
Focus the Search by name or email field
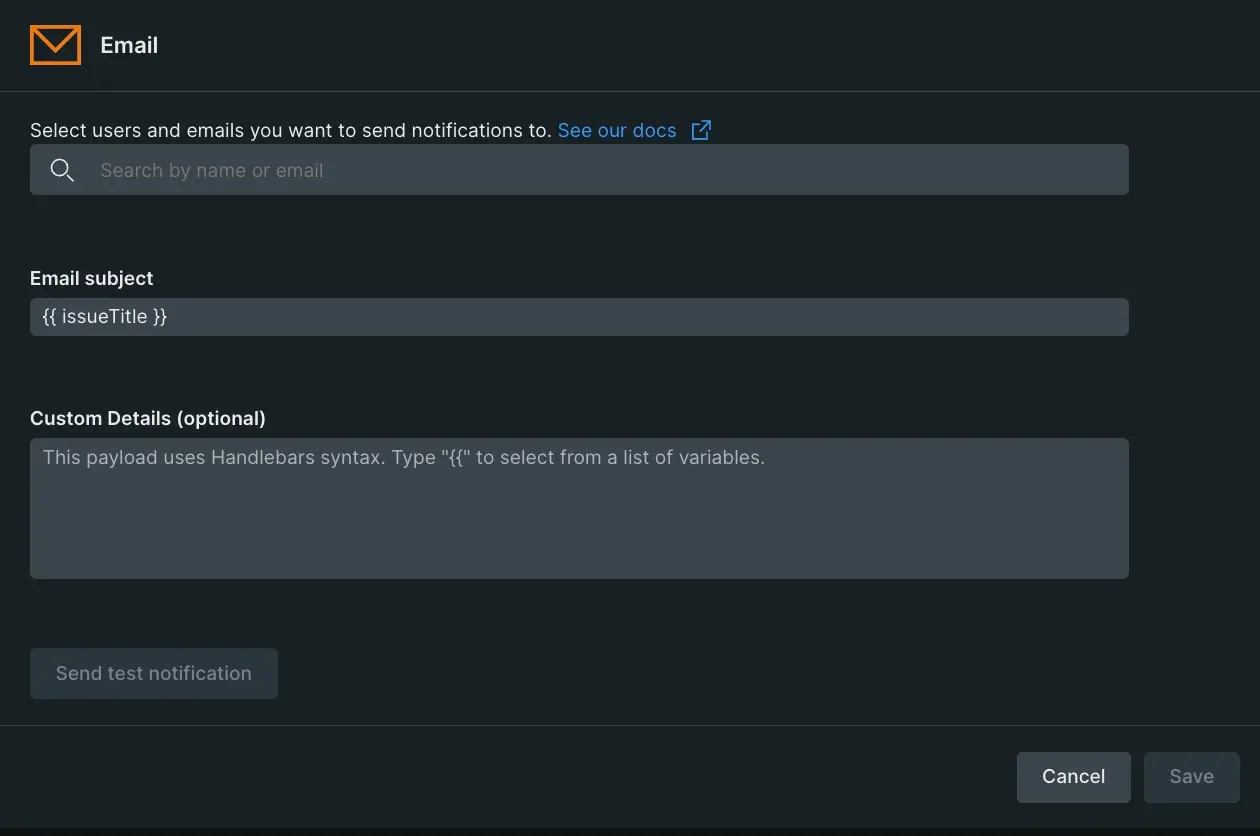coord(600,170)
